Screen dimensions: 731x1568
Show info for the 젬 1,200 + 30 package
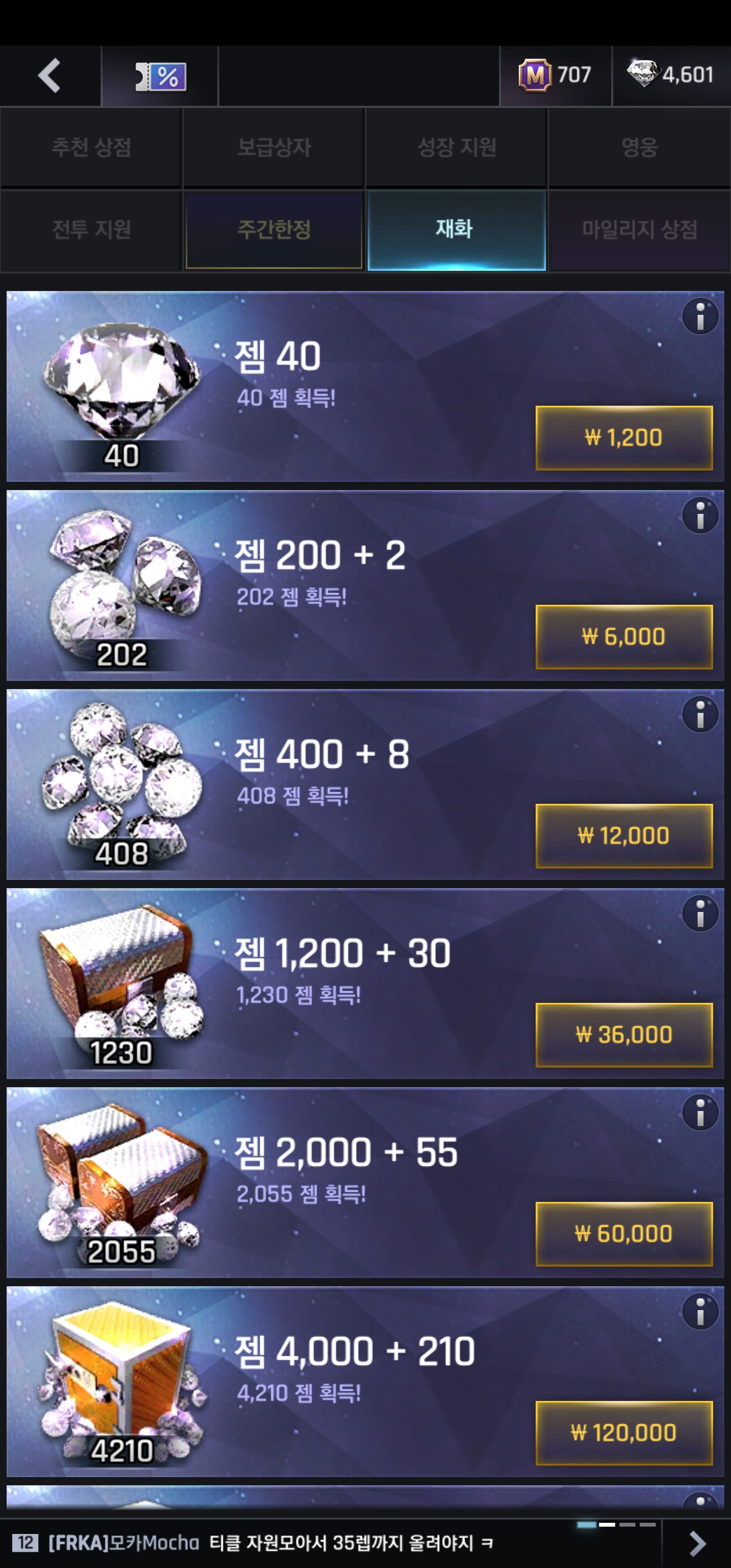700,913
